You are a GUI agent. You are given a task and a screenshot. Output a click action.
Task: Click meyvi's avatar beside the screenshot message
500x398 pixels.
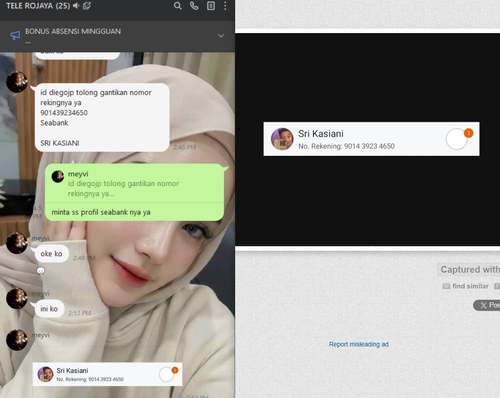click(x=17, y=340)
